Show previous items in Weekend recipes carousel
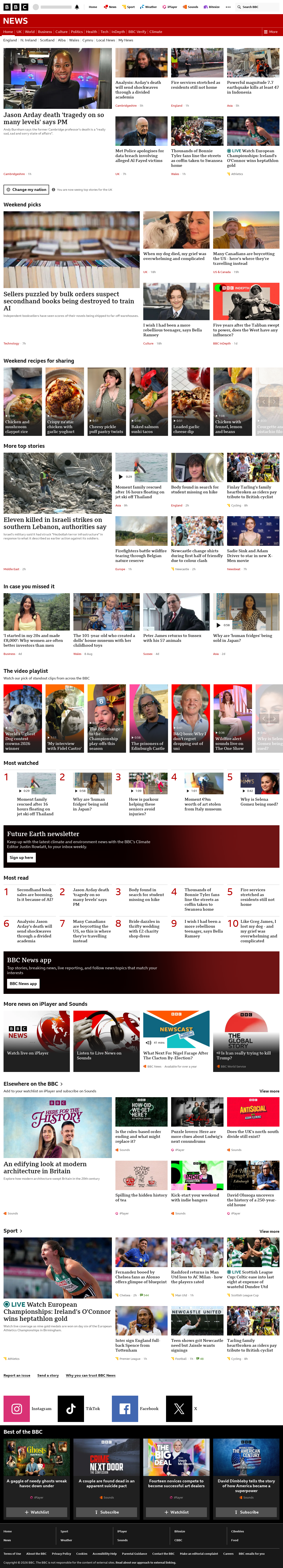Screen dimensions: 283x1568 point(264,402)
